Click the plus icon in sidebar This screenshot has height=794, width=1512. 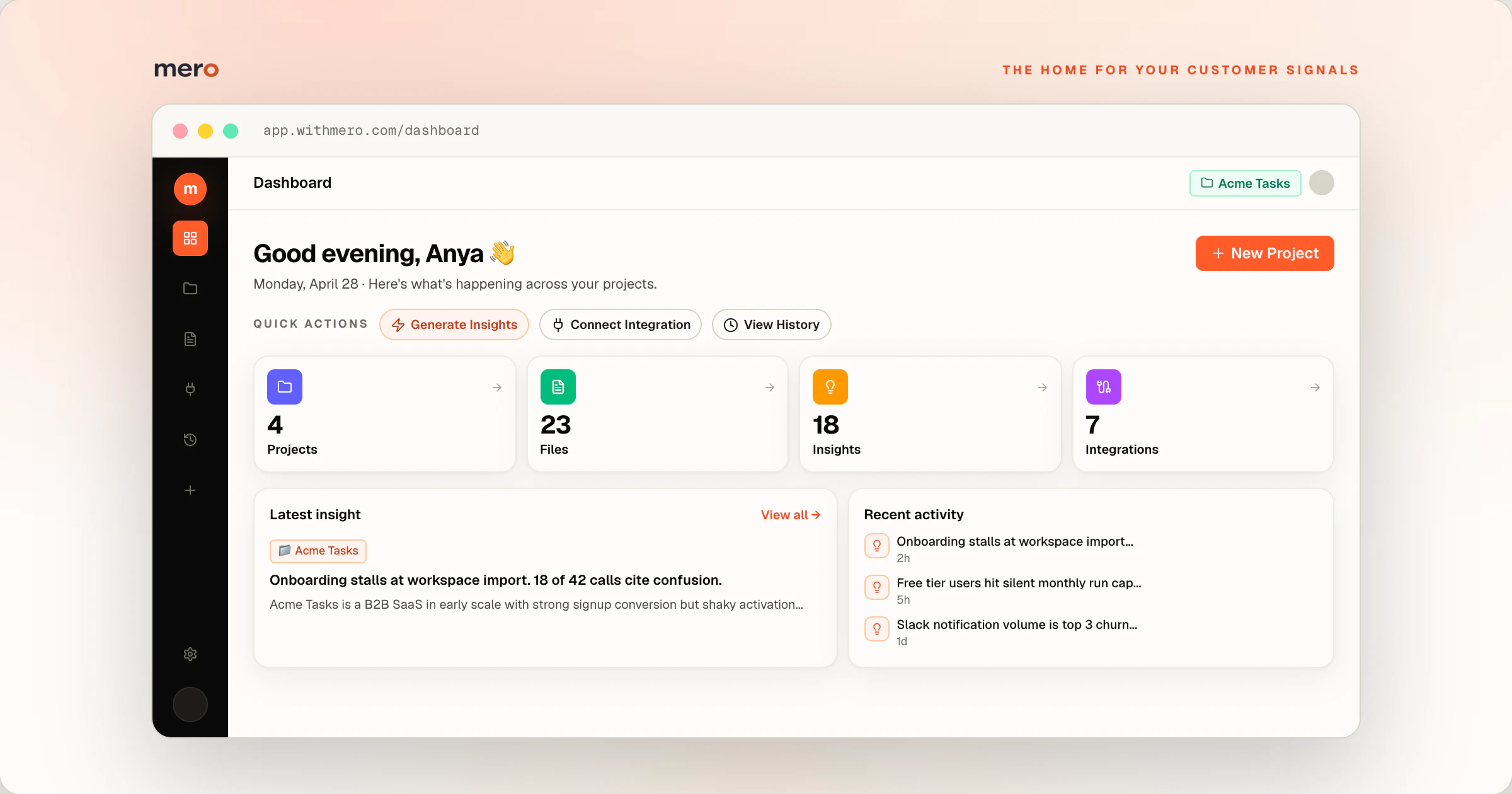pos(190,490)
